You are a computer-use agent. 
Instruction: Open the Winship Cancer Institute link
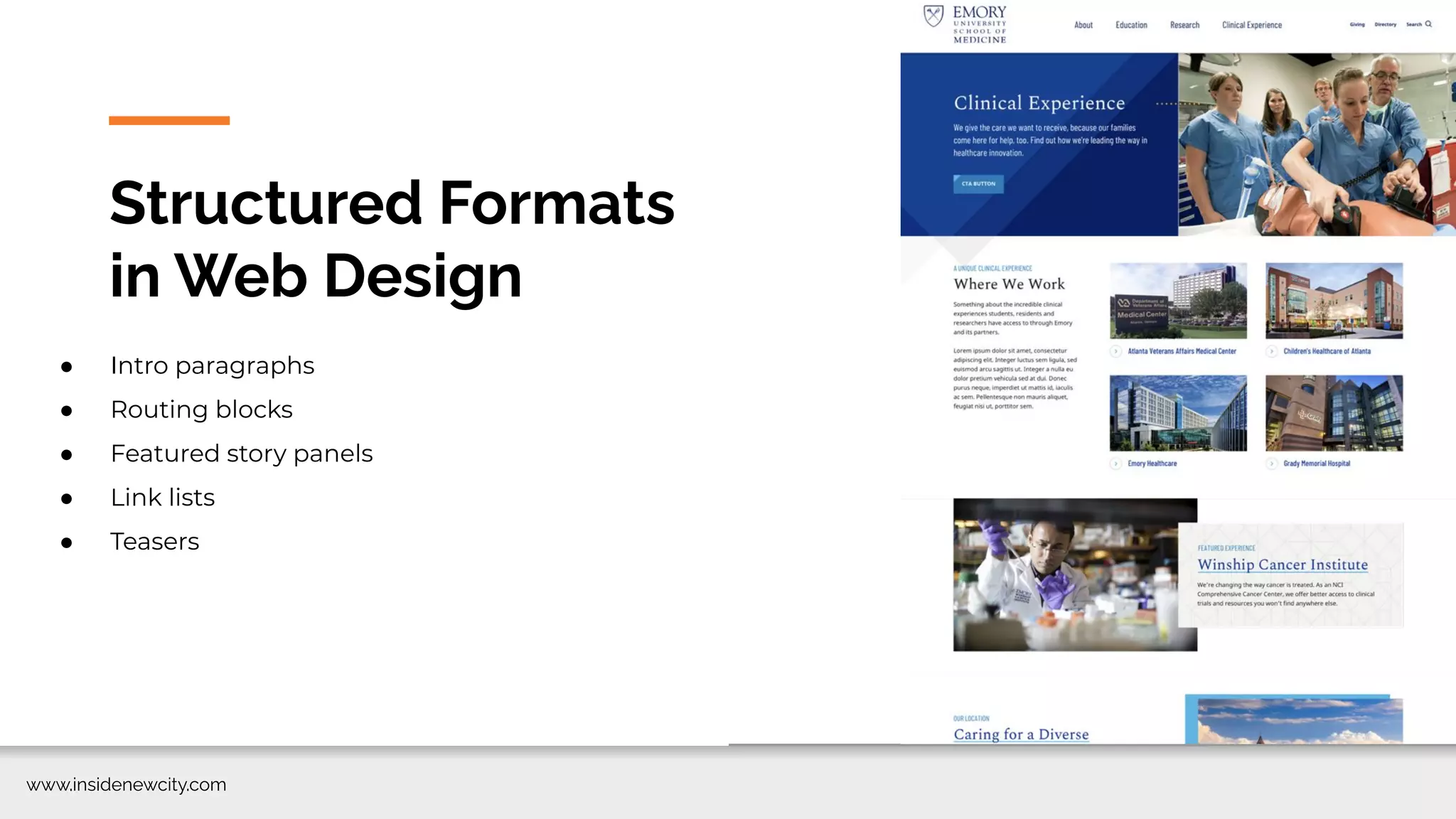[x=1282, y=564]
